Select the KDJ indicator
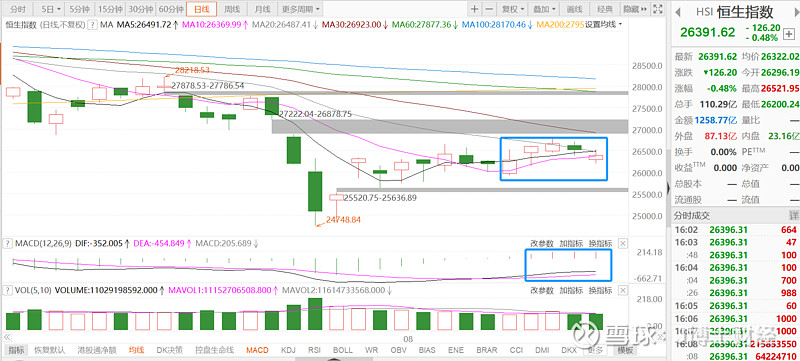The height and width of the screenshot is (361, 800). (289, 350)
